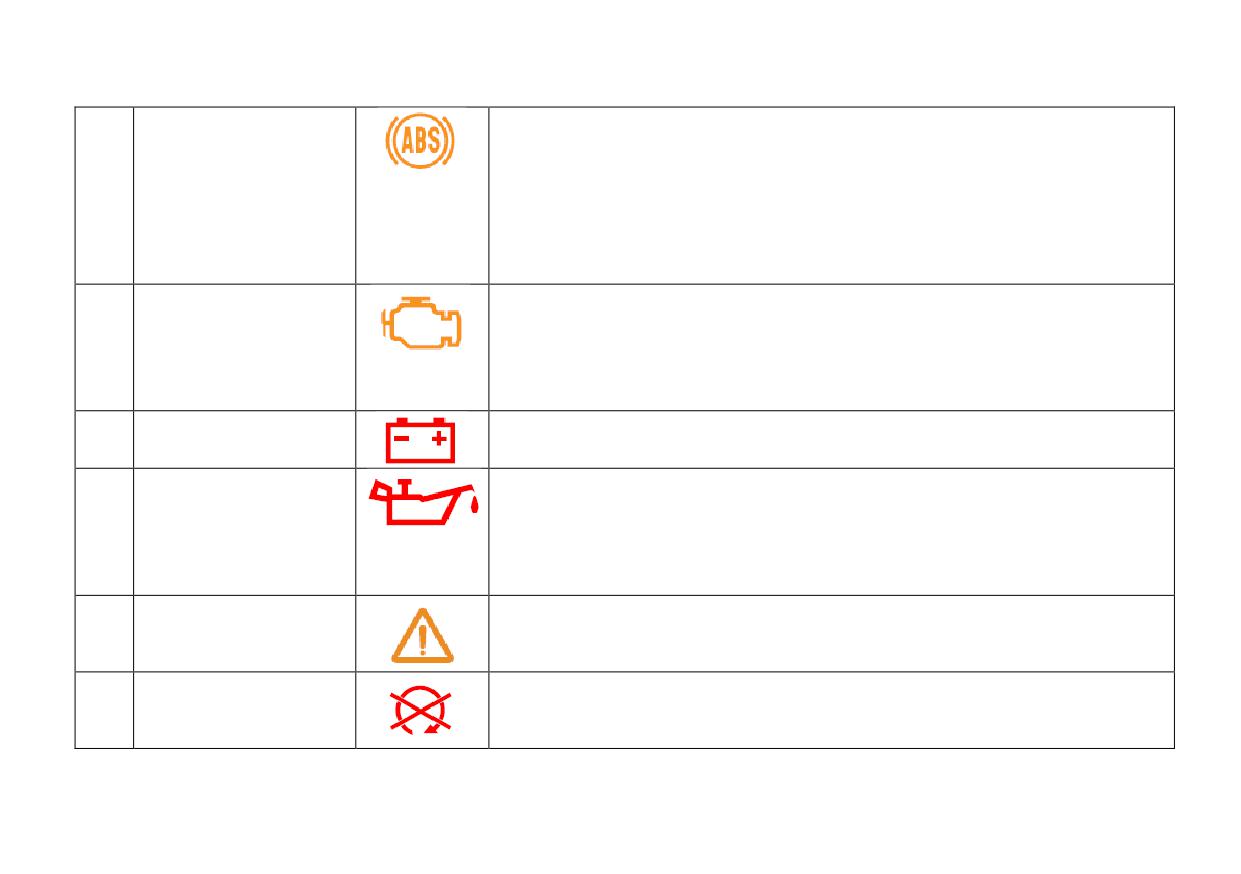Click the narrow number cell in the ABS row
Image resolution: width=1241 pixels, height=874 pixels.
(x=104, y=195)
